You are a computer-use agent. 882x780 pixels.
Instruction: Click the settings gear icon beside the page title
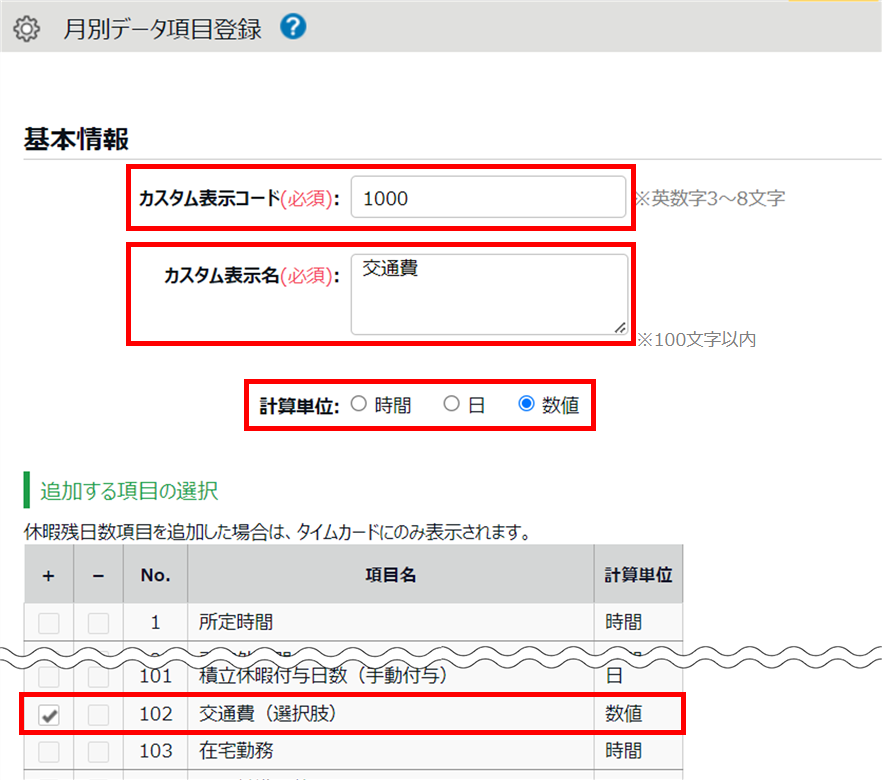tap(27, 29)
